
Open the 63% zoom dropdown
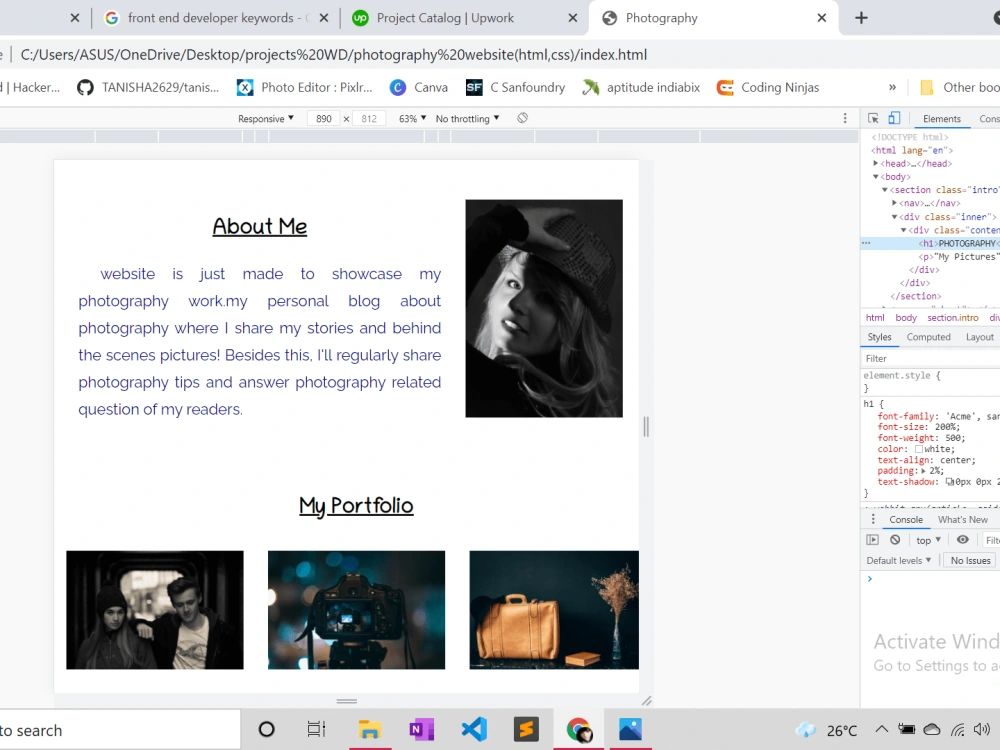pyautogui.click(x=412, y=119)
